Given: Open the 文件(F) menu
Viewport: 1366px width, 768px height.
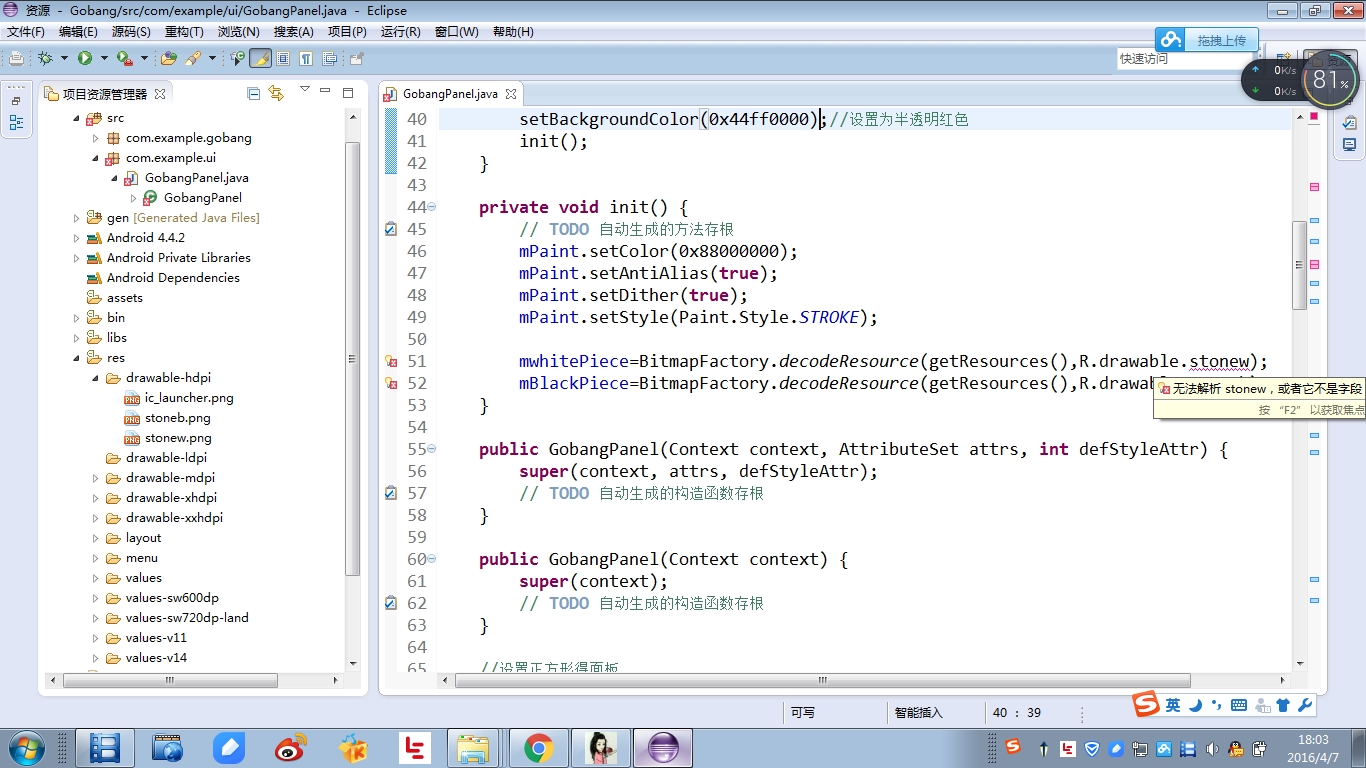Looking at the screenshot, I should 26,31.
